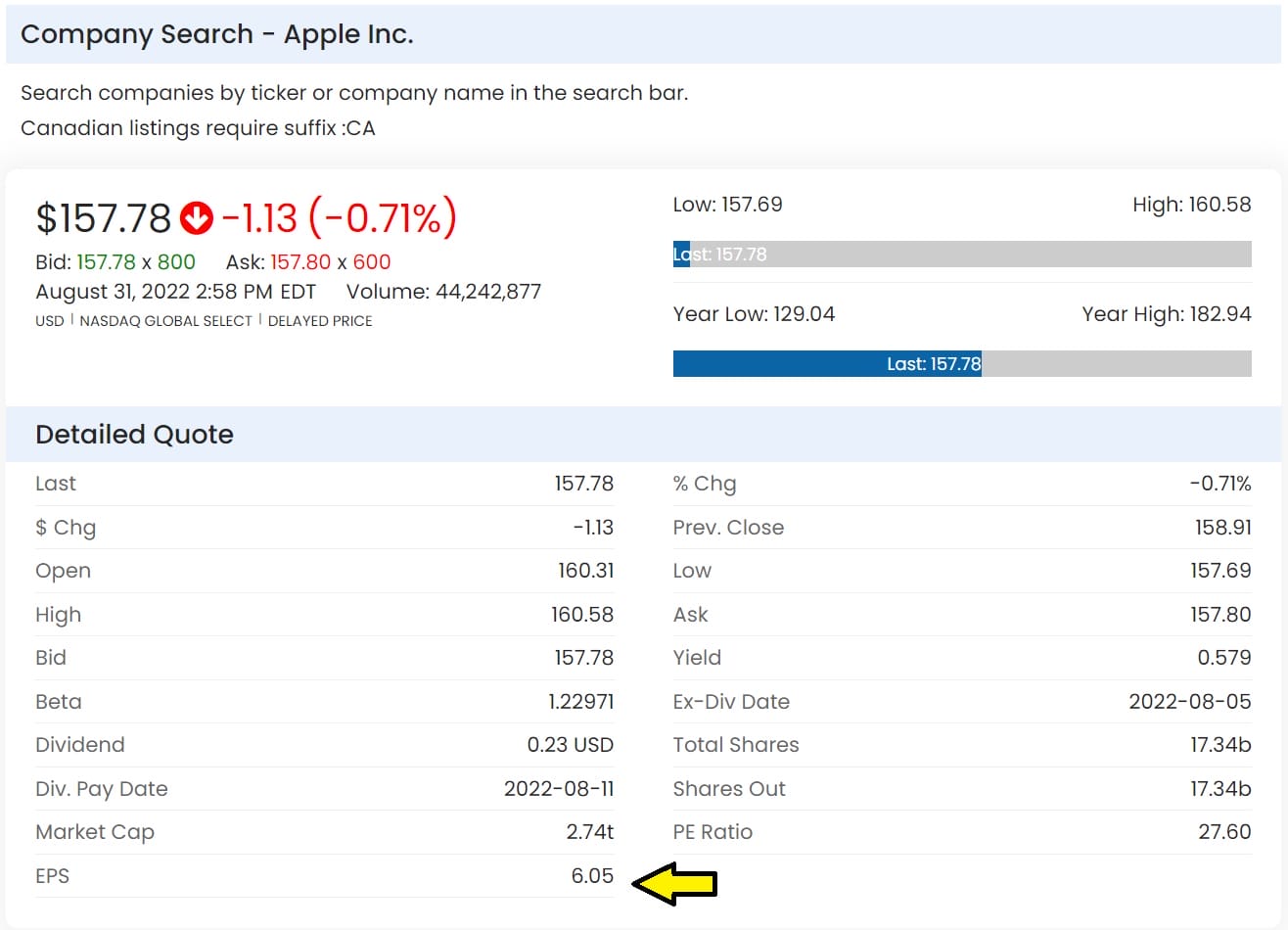Click the Company Search - Apple Inc. heading

pos(217,34)
